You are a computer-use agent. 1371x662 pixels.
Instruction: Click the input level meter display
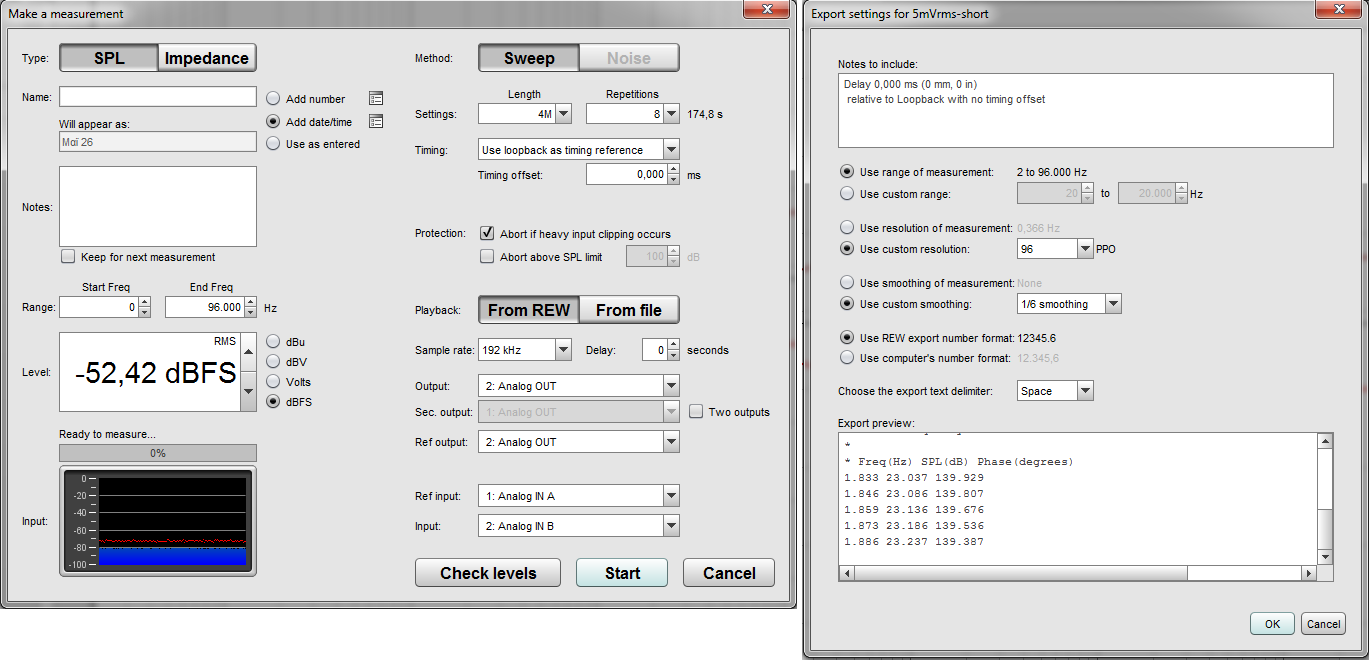pyautogui.click(x=158, y=521)
